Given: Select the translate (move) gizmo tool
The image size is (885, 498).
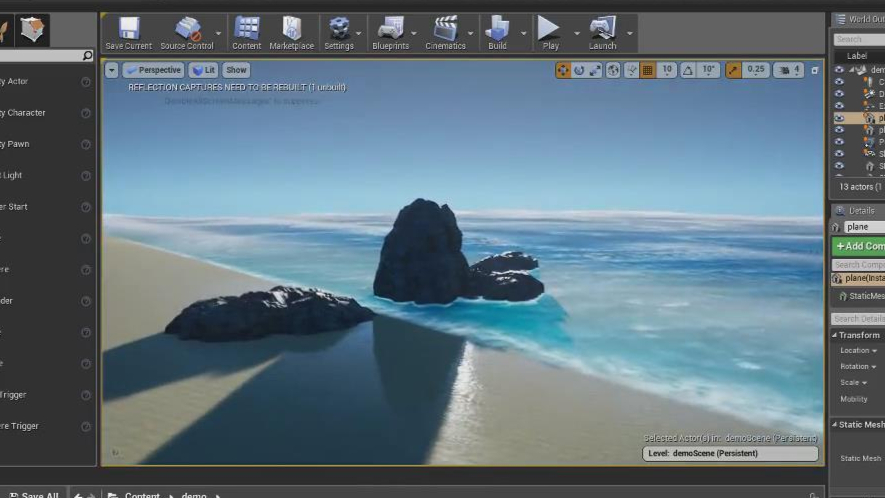Looking at the screenshot, I should (x=563, y=70).
